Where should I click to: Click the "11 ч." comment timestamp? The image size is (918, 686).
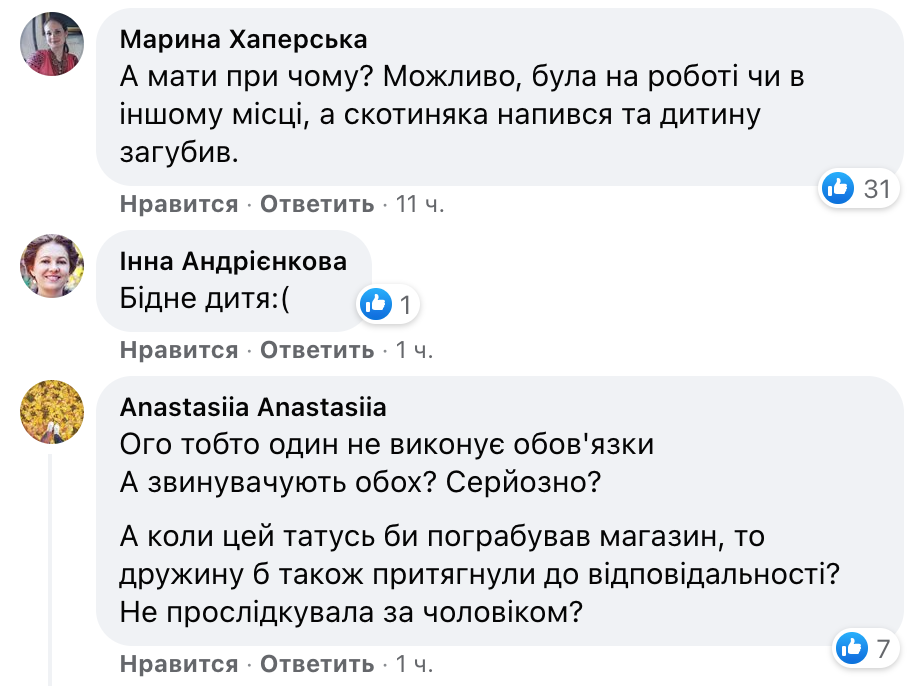[x=420, y=205]
